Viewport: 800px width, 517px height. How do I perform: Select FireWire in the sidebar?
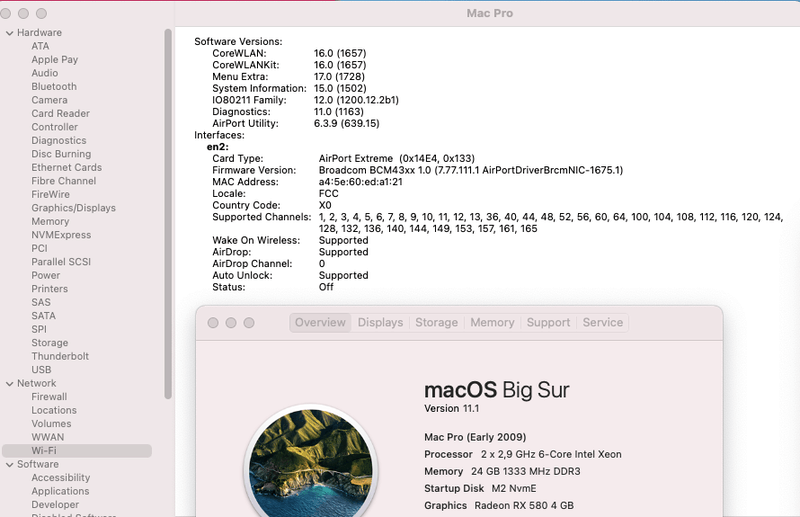pos(51,194)
